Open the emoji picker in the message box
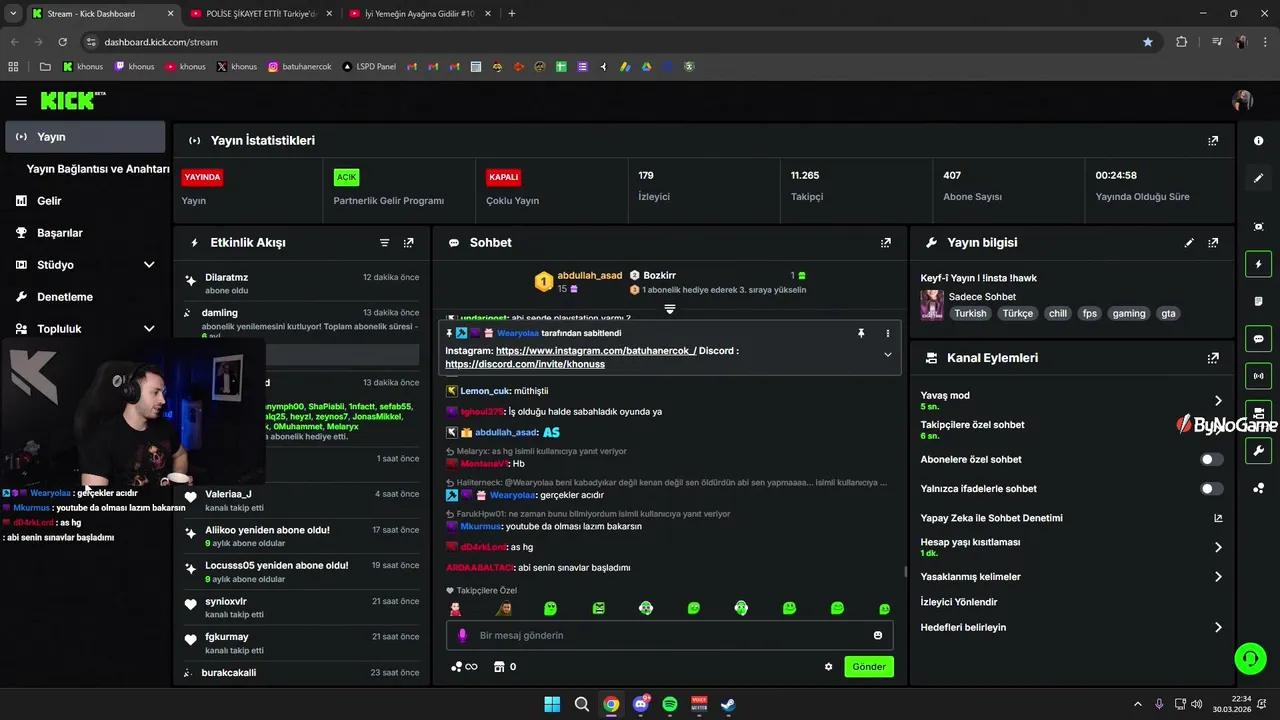The width and height of the screenshot is (1280, 720). [878, 635]
